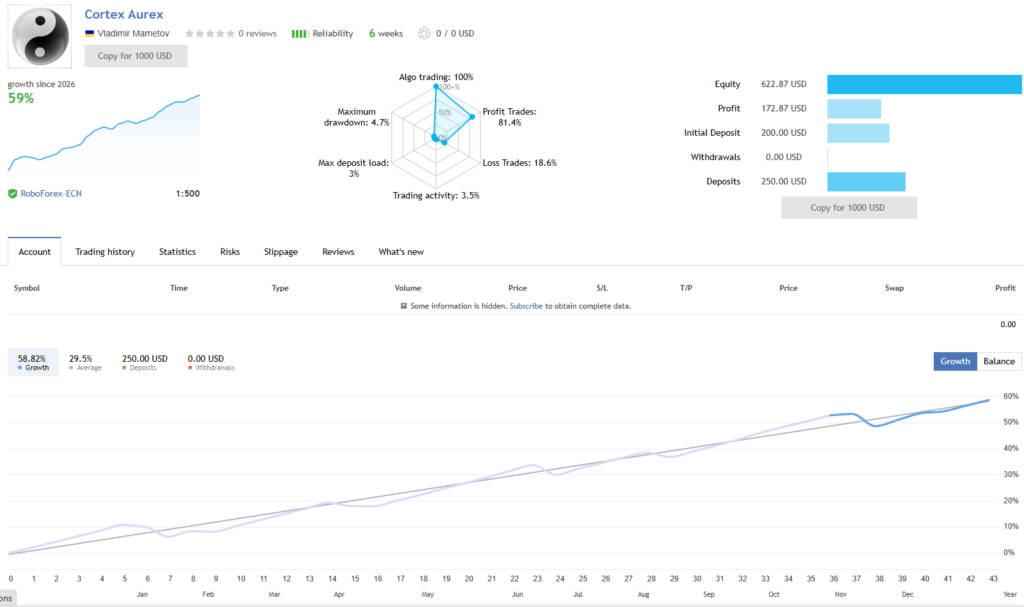1024x607 pixels.
Task: Click the small growth chart thumbnail
Action: 103,131
